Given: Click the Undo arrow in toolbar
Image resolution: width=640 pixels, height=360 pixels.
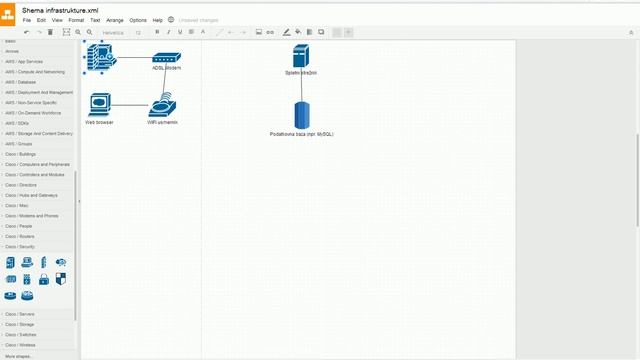Looking at the screenshot, I should point(27,32).
